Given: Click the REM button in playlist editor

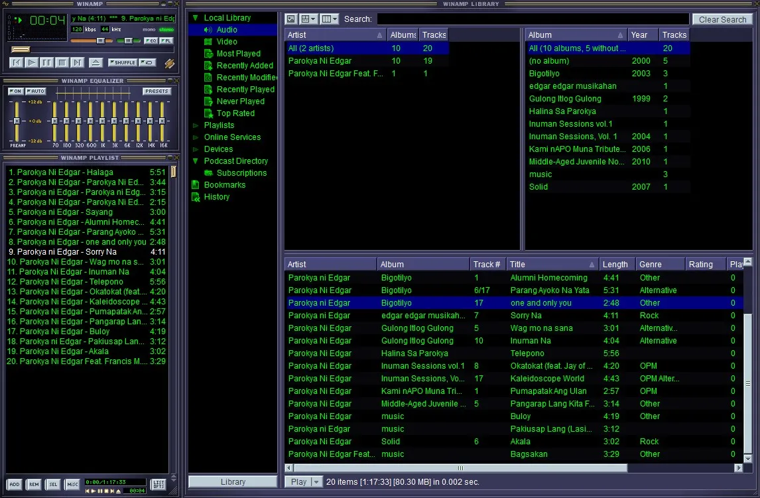Looking at the screenshot, I should click(x=34, y=484).
